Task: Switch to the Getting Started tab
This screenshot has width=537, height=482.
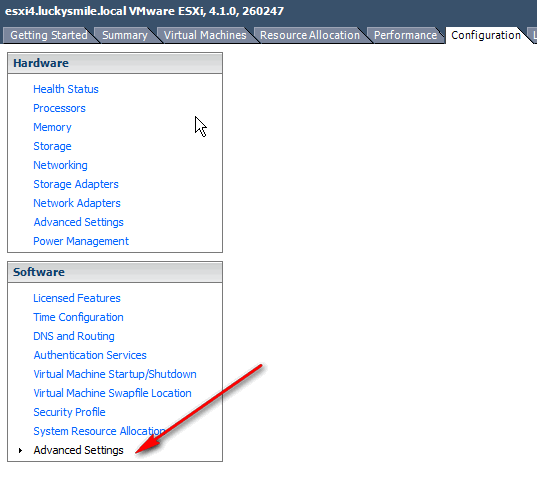Action: pyautogui.click(x=49, y=35)
